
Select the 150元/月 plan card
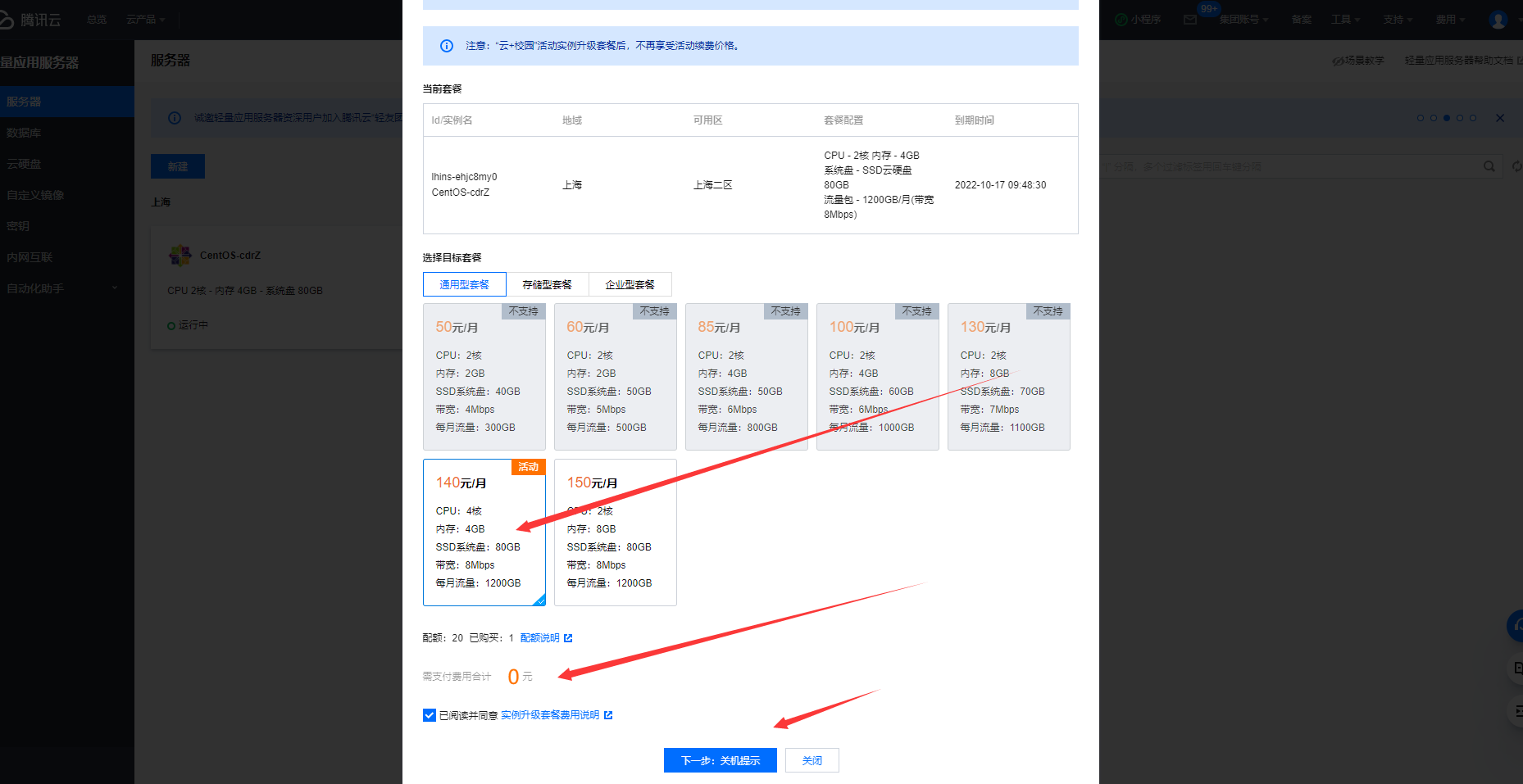pos(616,532)
